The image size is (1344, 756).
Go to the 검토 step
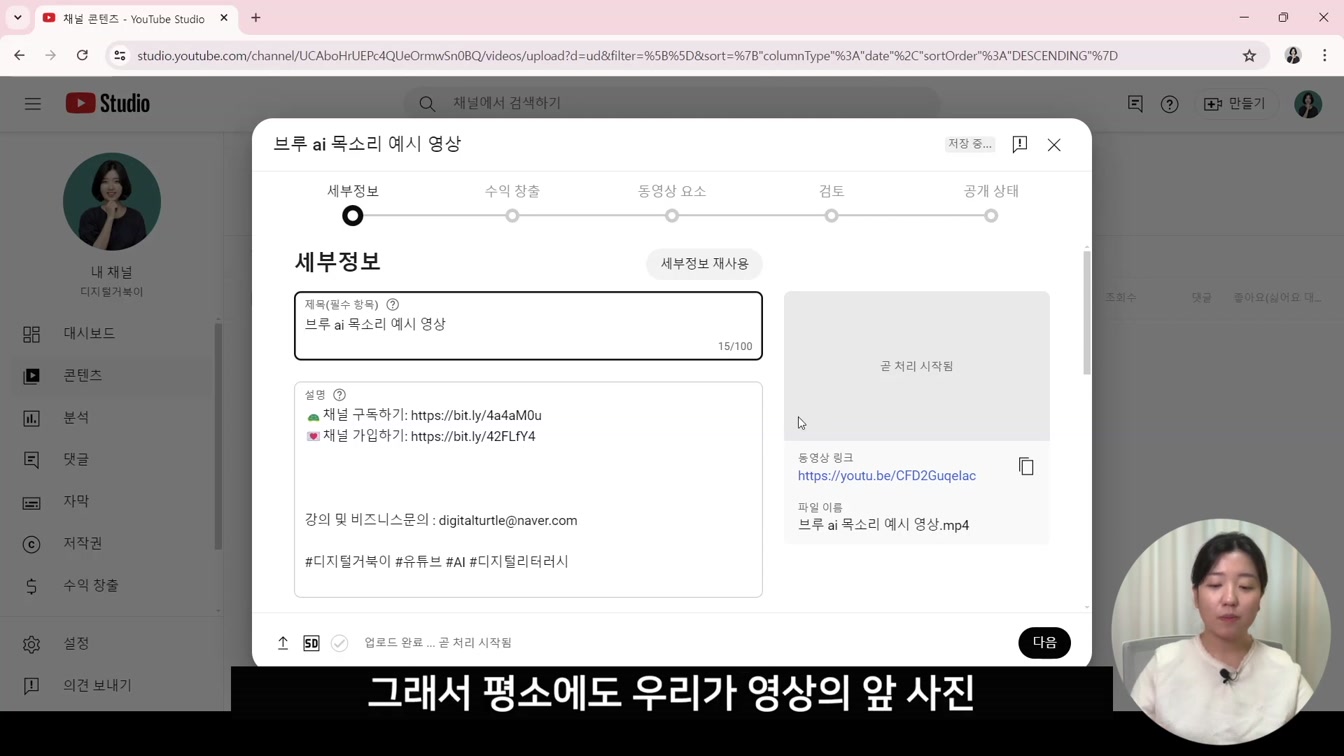click(831, 203)
